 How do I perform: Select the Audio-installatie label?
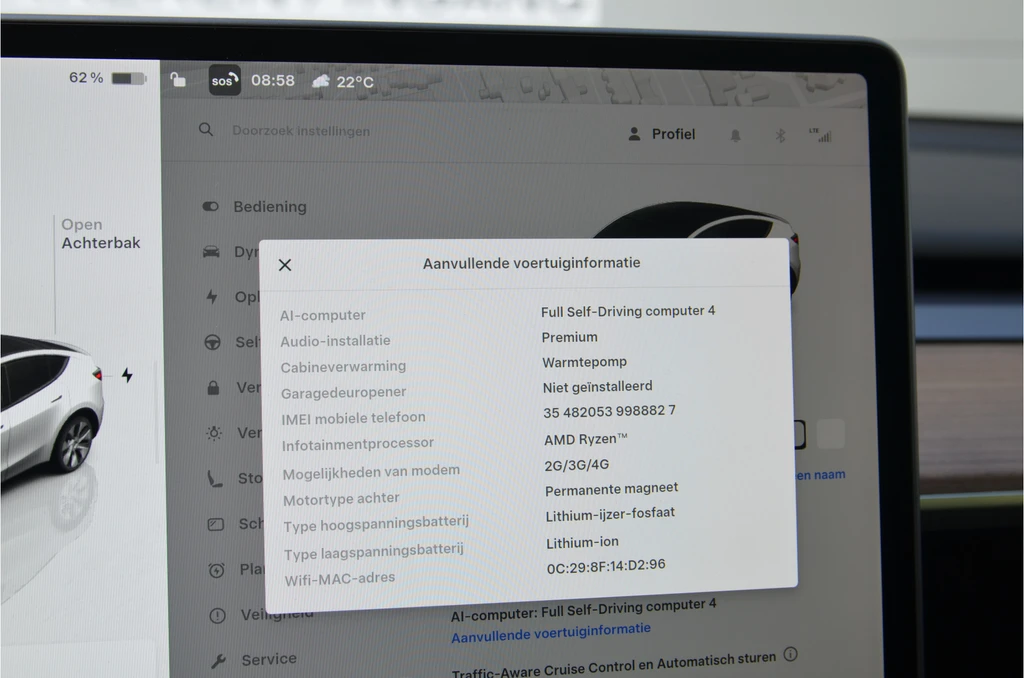pos(336,341)
